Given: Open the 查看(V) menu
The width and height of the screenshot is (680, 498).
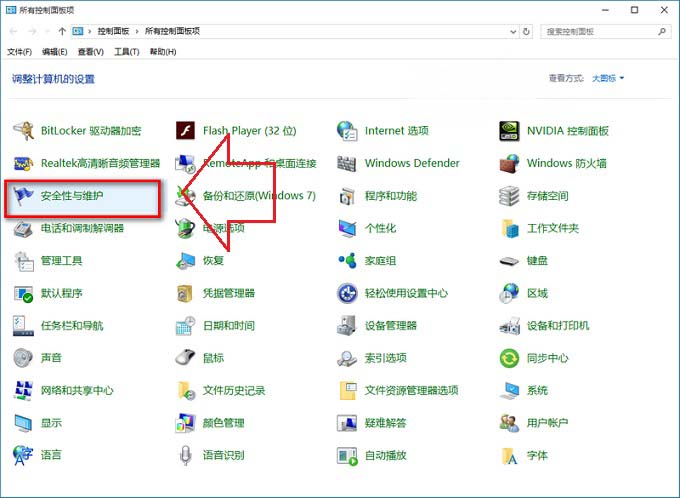Looking at the screenshot, I should (91, 52).
